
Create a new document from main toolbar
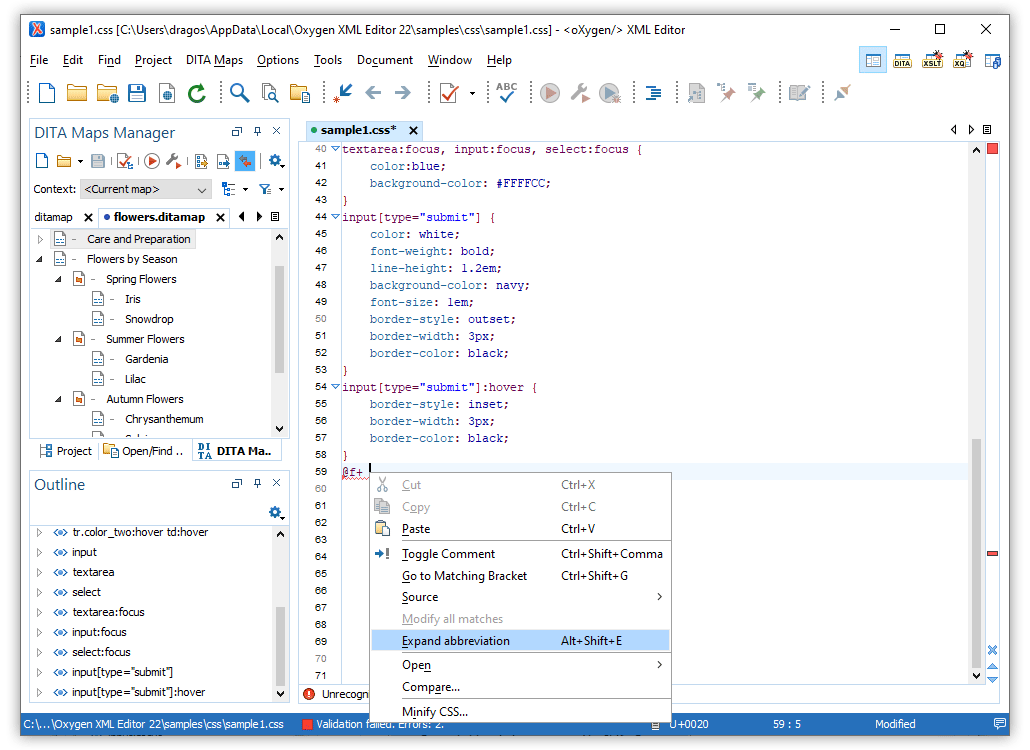(x=47, y=93)
